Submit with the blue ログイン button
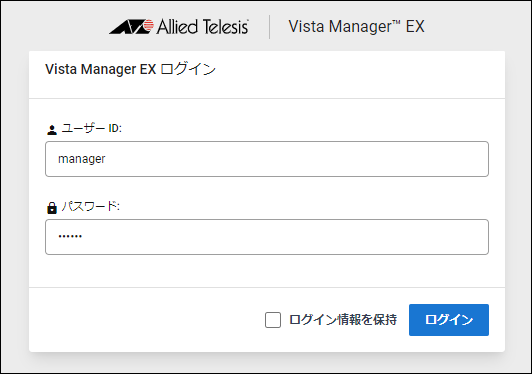The height and width of the screenshot is (374, 532). click(x=449, y=320)
